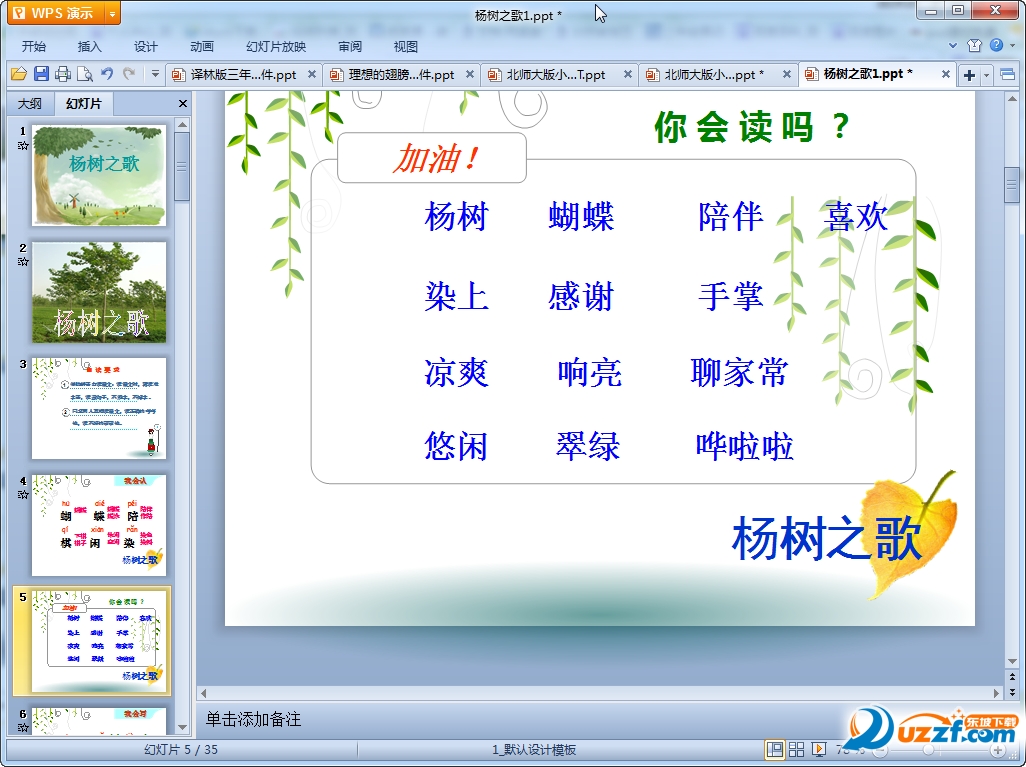Switch to slide sorter view

coord(796,749)
